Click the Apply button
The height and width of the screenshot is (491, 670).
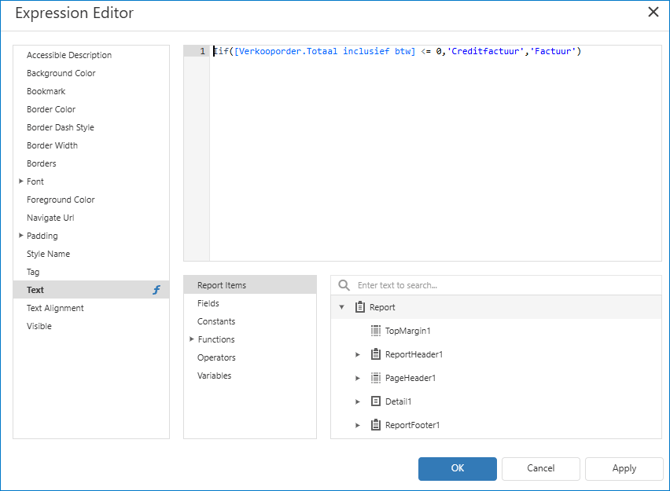pos(624,468)
